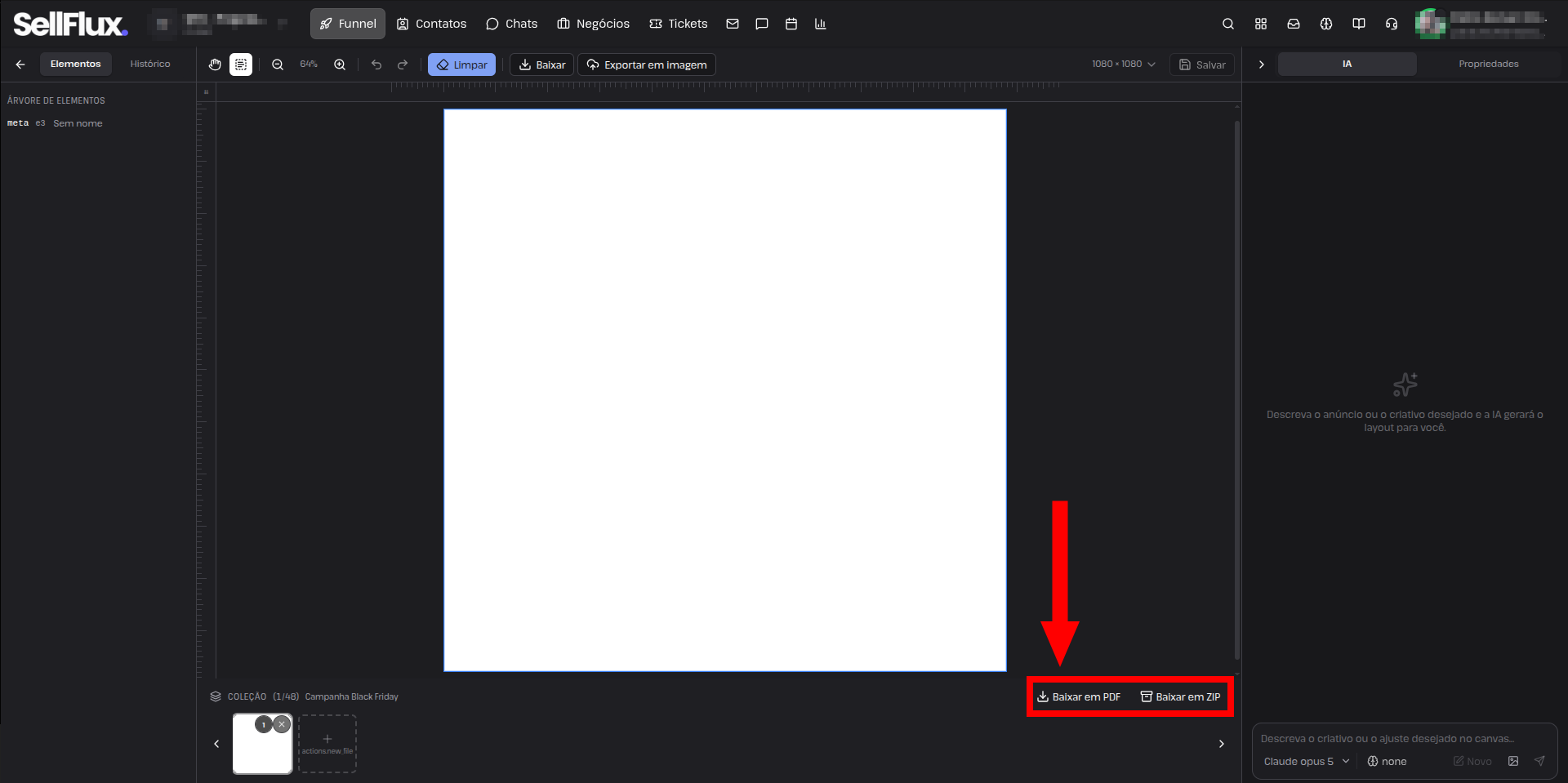Click the ruler origin corner marker
This screenshot has height=783, width=1568.
click(x=206, y=92)
